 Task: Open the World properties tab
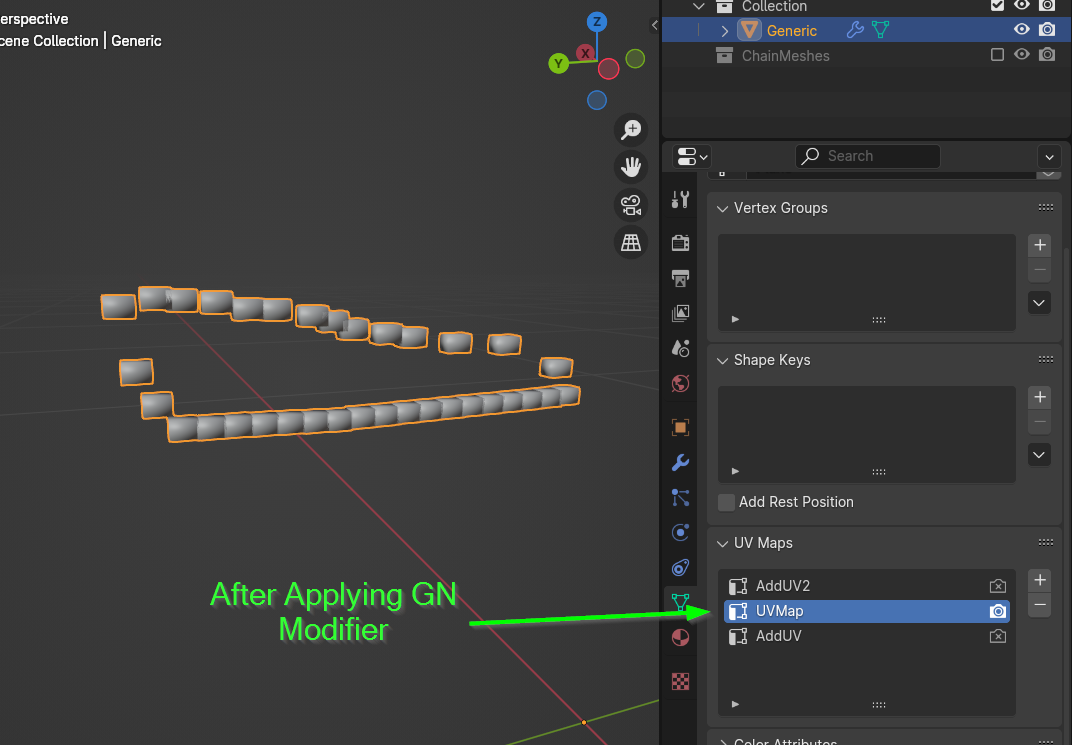(x=680, y=383)
